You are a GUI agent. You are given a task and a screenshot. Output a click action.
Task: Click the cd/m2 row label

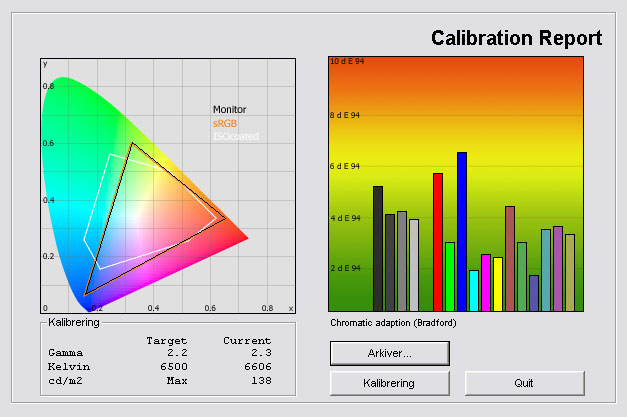click(65, 381)
